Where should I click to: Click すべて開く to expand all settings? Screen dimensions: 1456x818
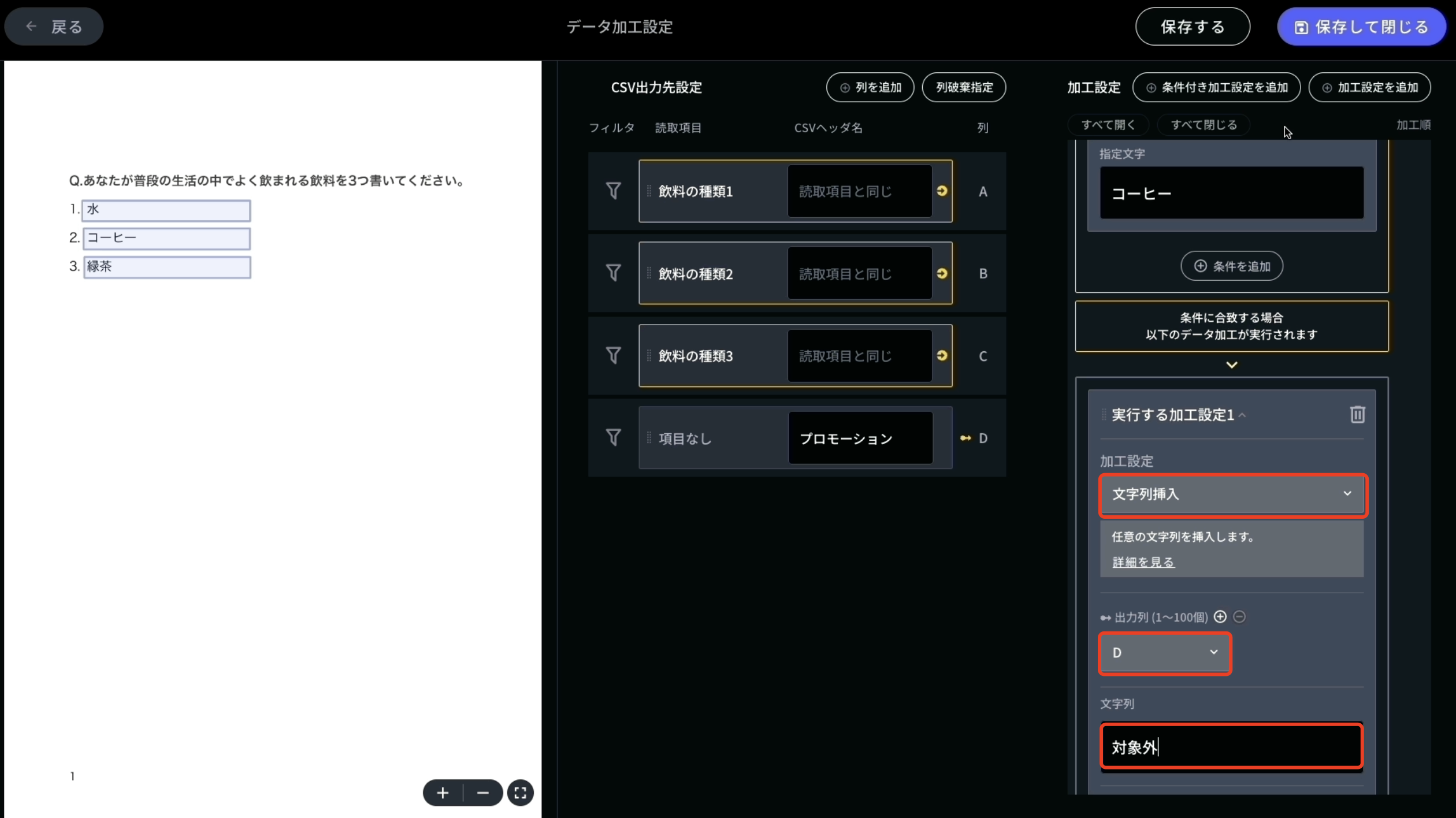pyautogui.click(x=1107, y=124)
